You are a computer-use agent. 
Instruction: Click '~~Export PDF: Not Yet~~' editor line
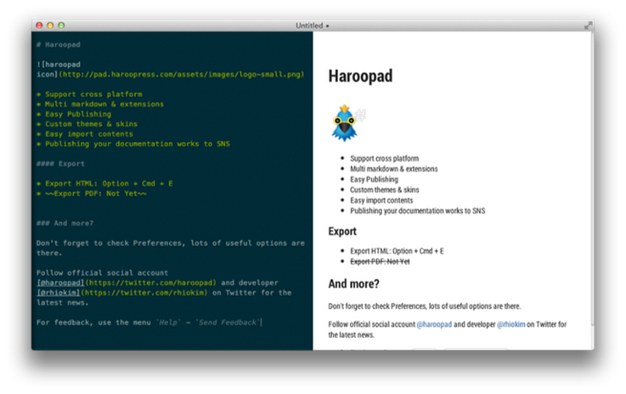coord(91,194)
